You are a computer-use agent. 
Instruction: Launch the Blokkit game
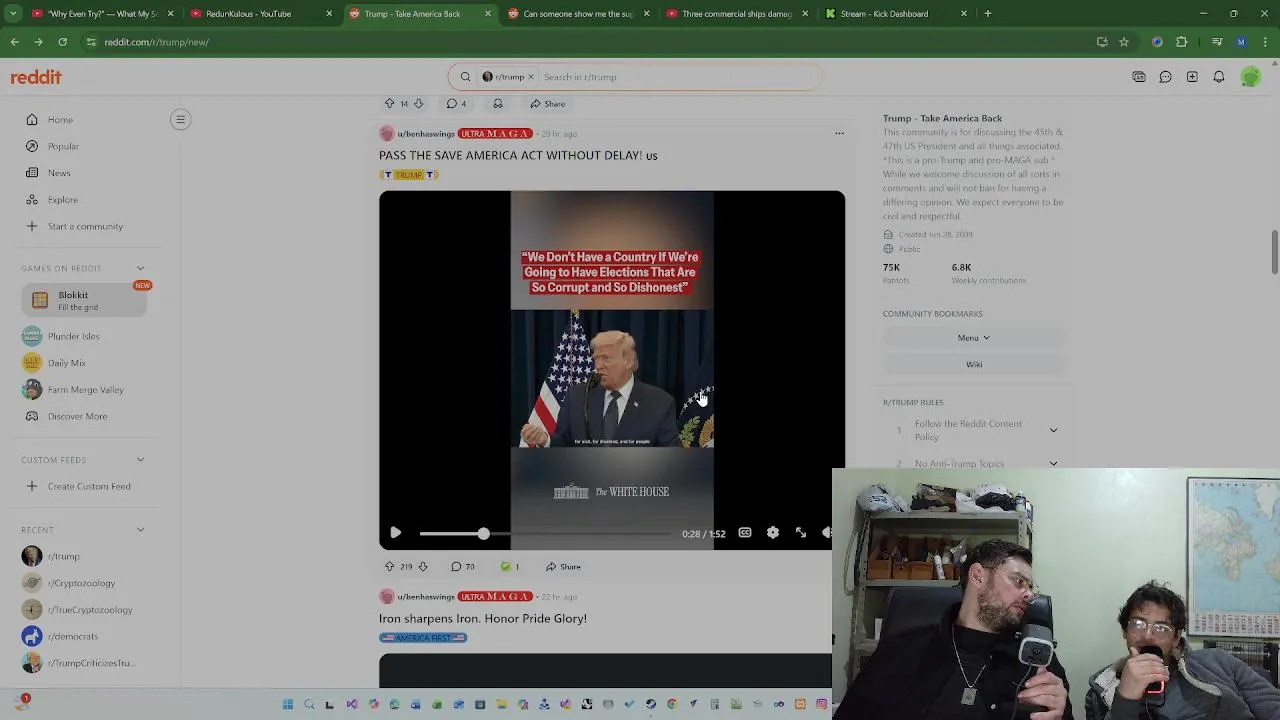tap(84, 300)
